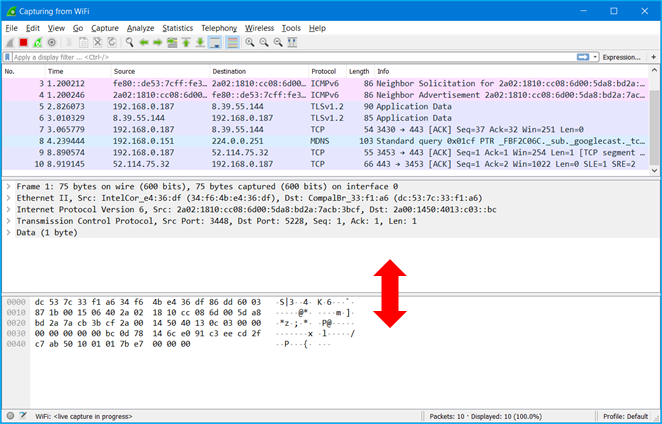Zoom in the main window text
This screenshot has height=424, width=662.
tap(250, 42)
